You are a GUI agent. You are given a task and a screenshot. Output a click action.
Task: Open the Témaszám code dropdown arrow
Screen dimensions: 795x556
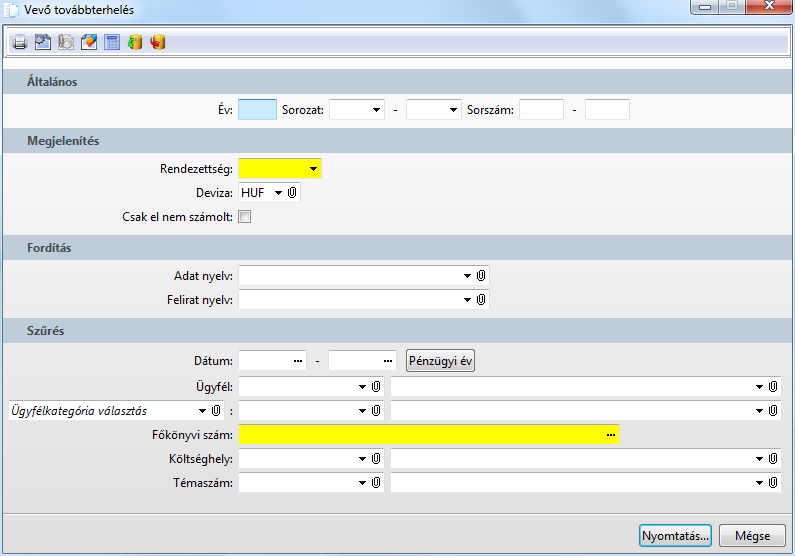coord(363,483)
